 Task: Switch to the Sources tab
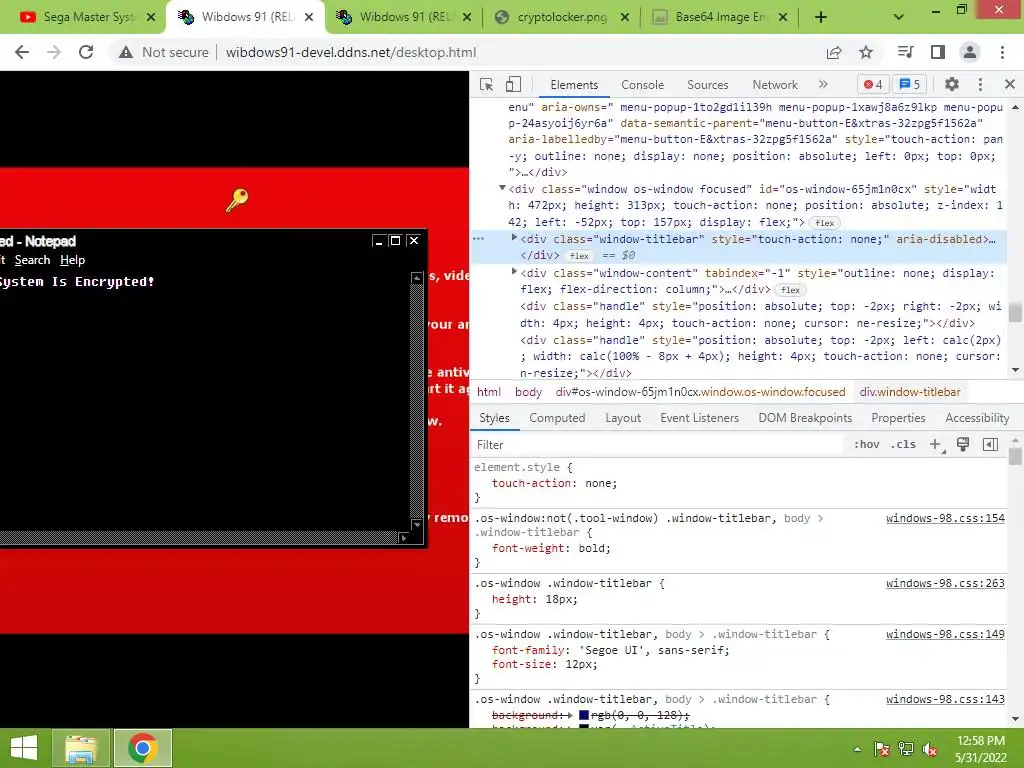[707, 85]
